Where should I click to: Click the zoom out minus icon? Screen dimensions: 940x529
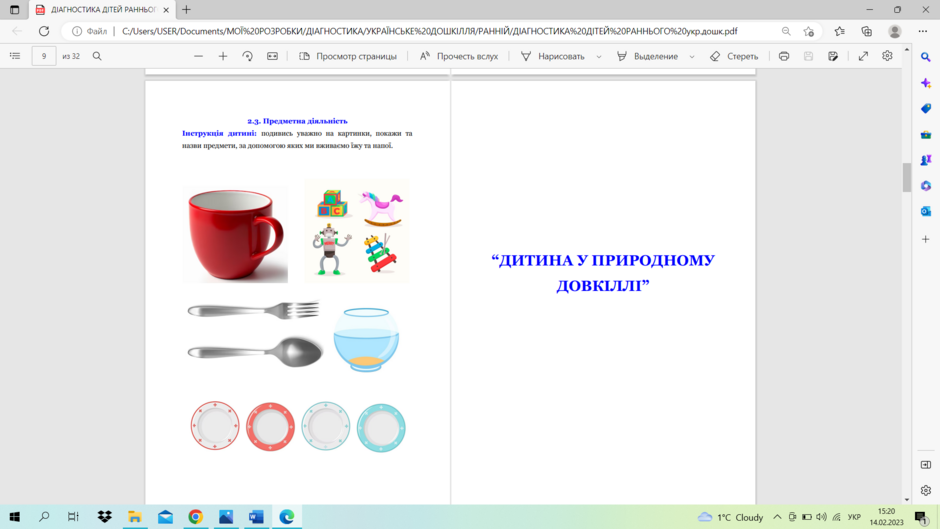(198, 56)
